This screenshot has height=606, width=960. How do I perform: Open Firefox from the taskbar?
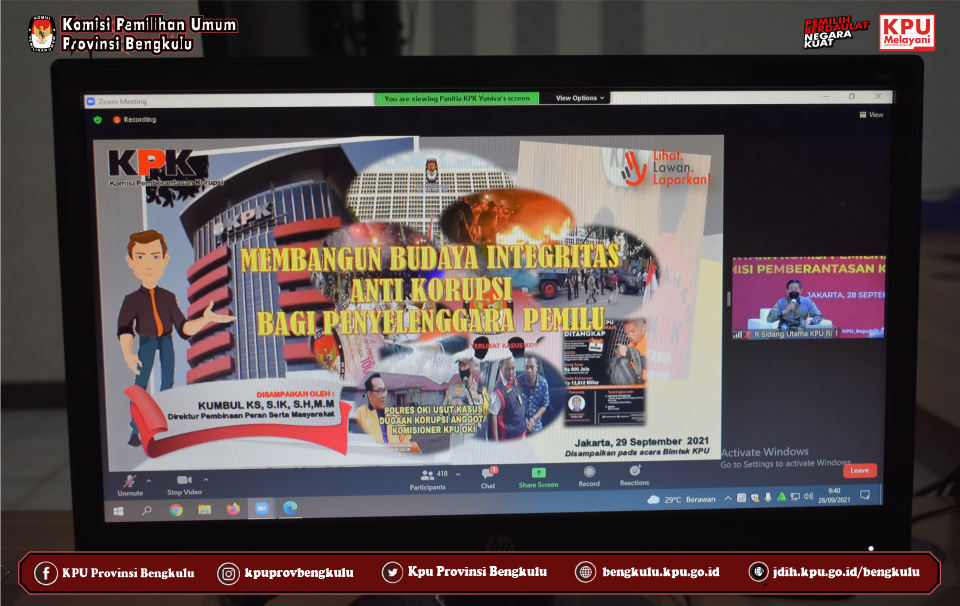pyautogui.click(x=233, y=509)
